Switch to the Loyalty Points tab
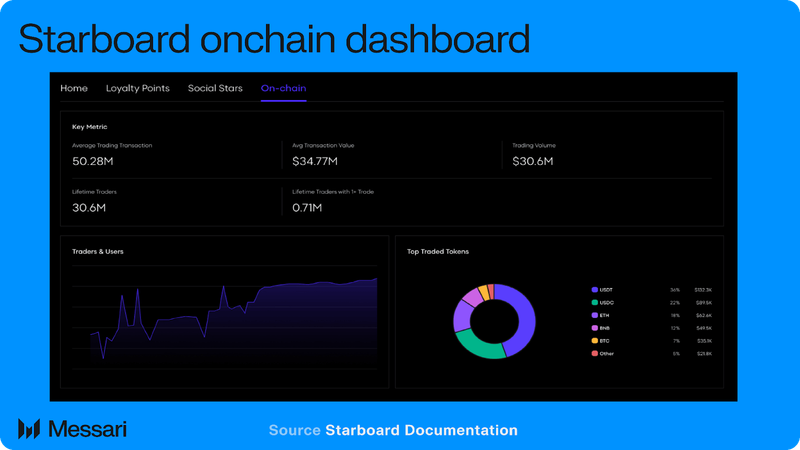 (x=138, y=88)
